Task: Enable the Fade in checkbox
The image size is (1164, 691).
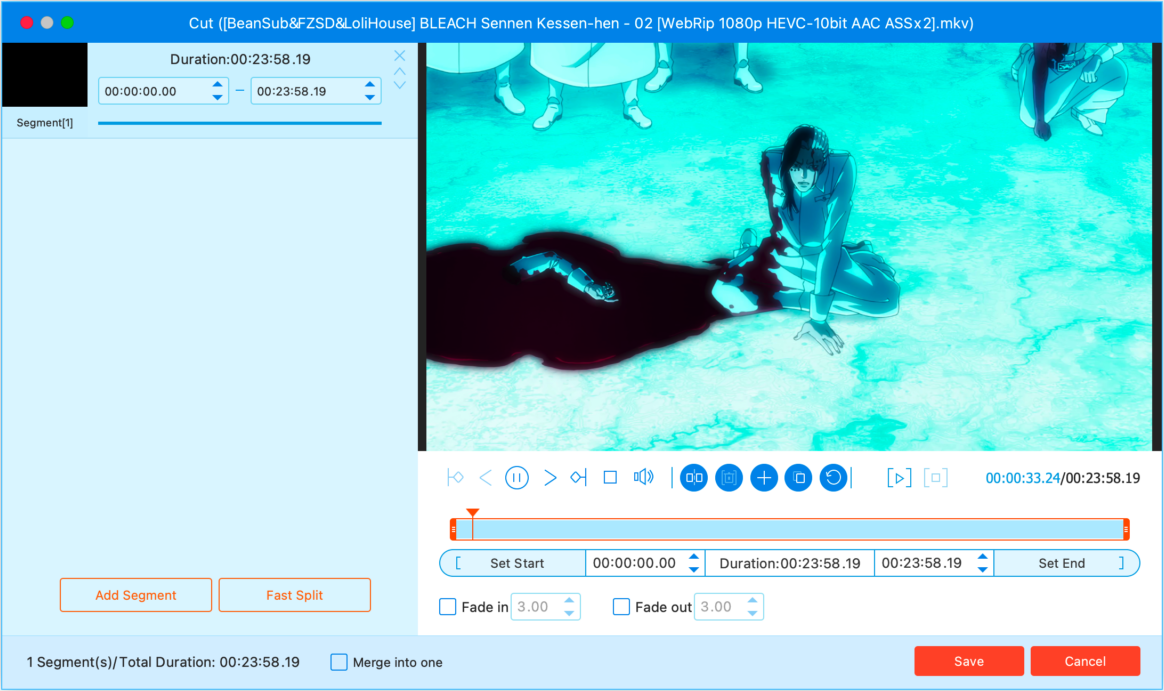Action: (x=448, y=606)
